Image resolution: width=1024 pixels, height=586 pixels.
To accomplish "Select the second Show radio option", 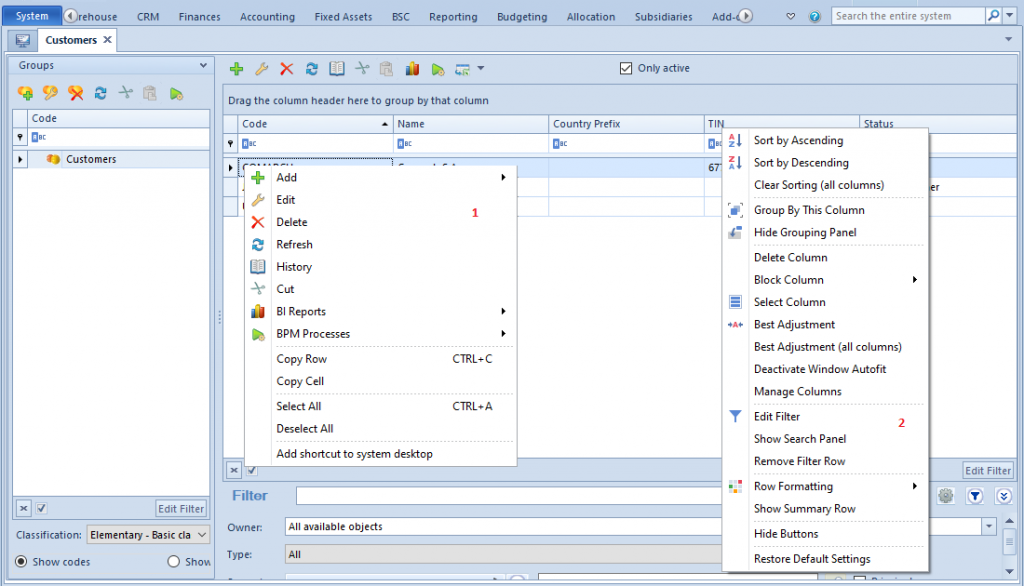I will click(173, 561).
